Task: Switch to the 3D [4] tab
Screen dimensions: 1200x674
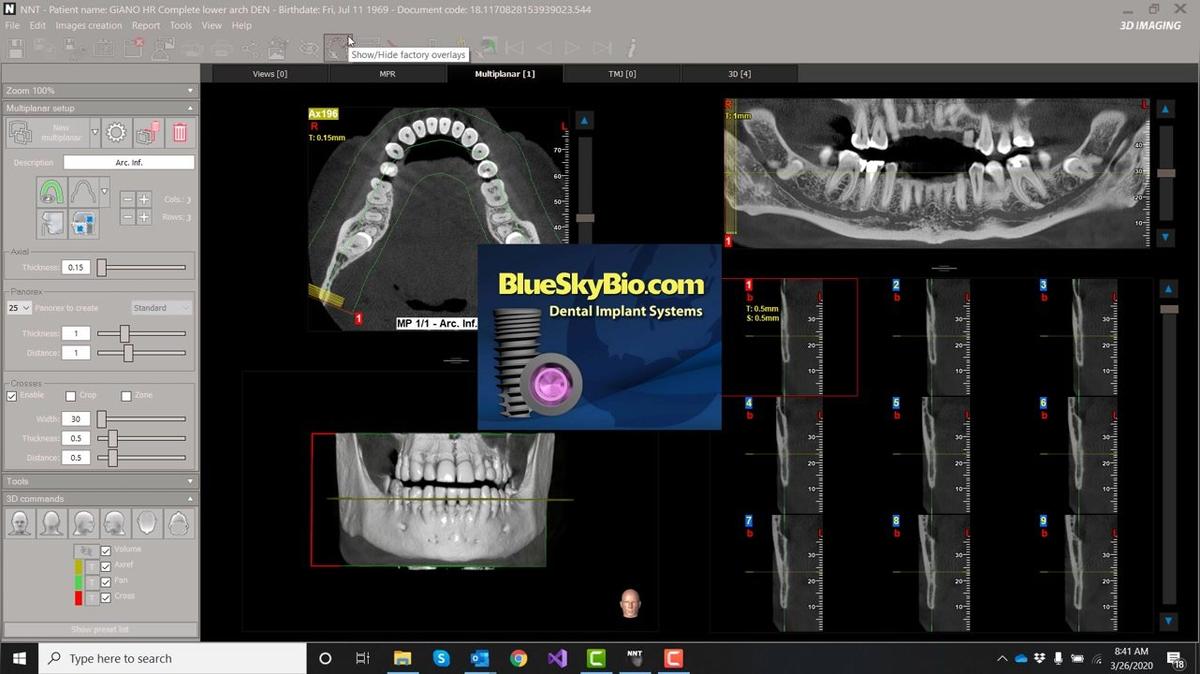Action: tap(740, 74)
